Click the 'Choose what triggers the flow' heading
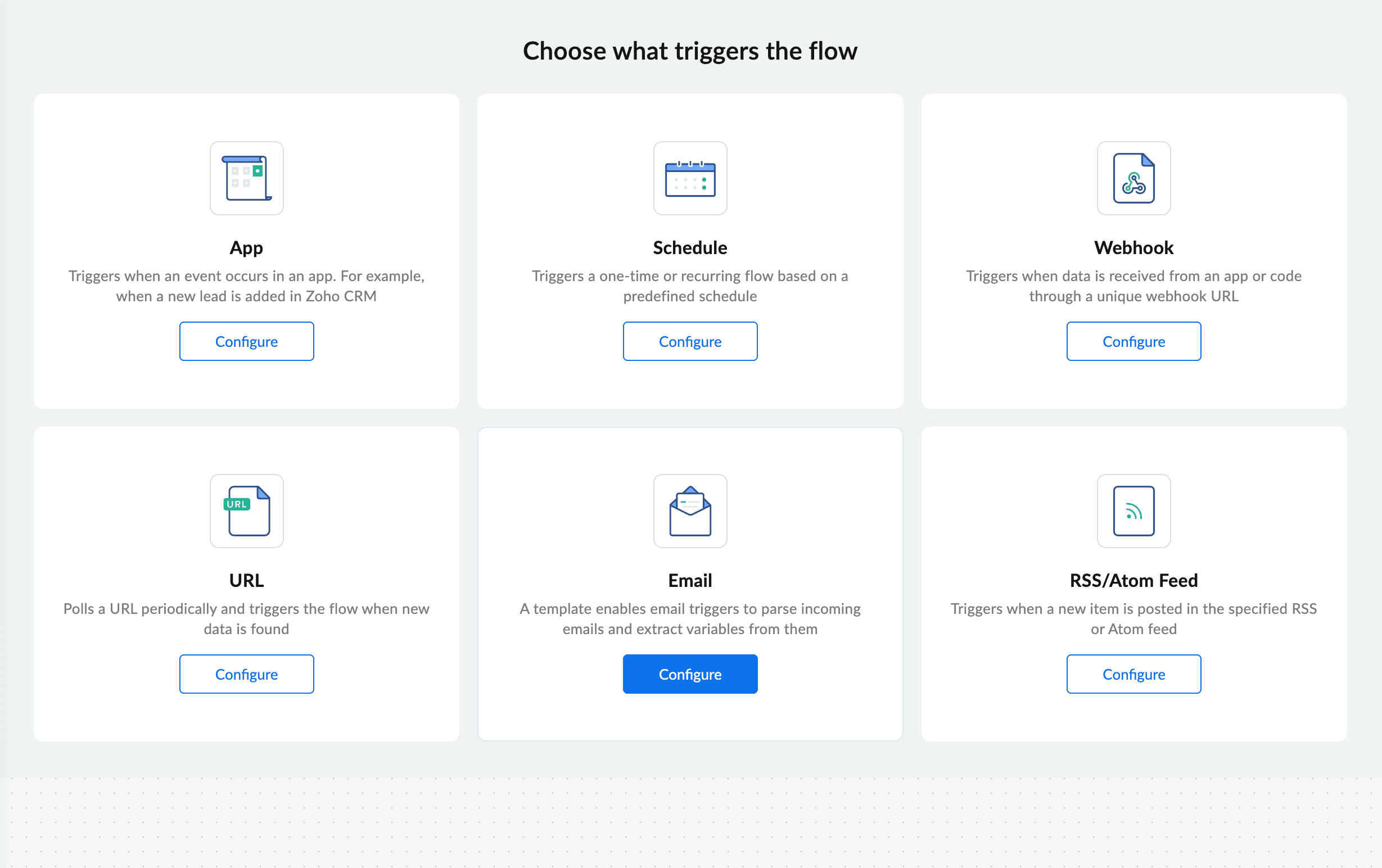1382x868 pixels. pos(690,51)
